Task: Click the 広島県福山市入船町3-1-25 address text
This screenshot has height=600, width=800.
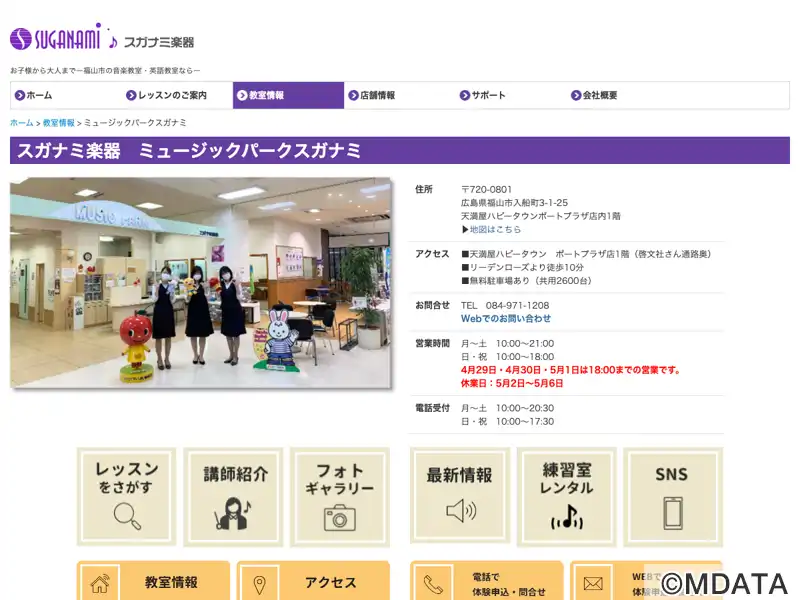Action: click(514, 203)
